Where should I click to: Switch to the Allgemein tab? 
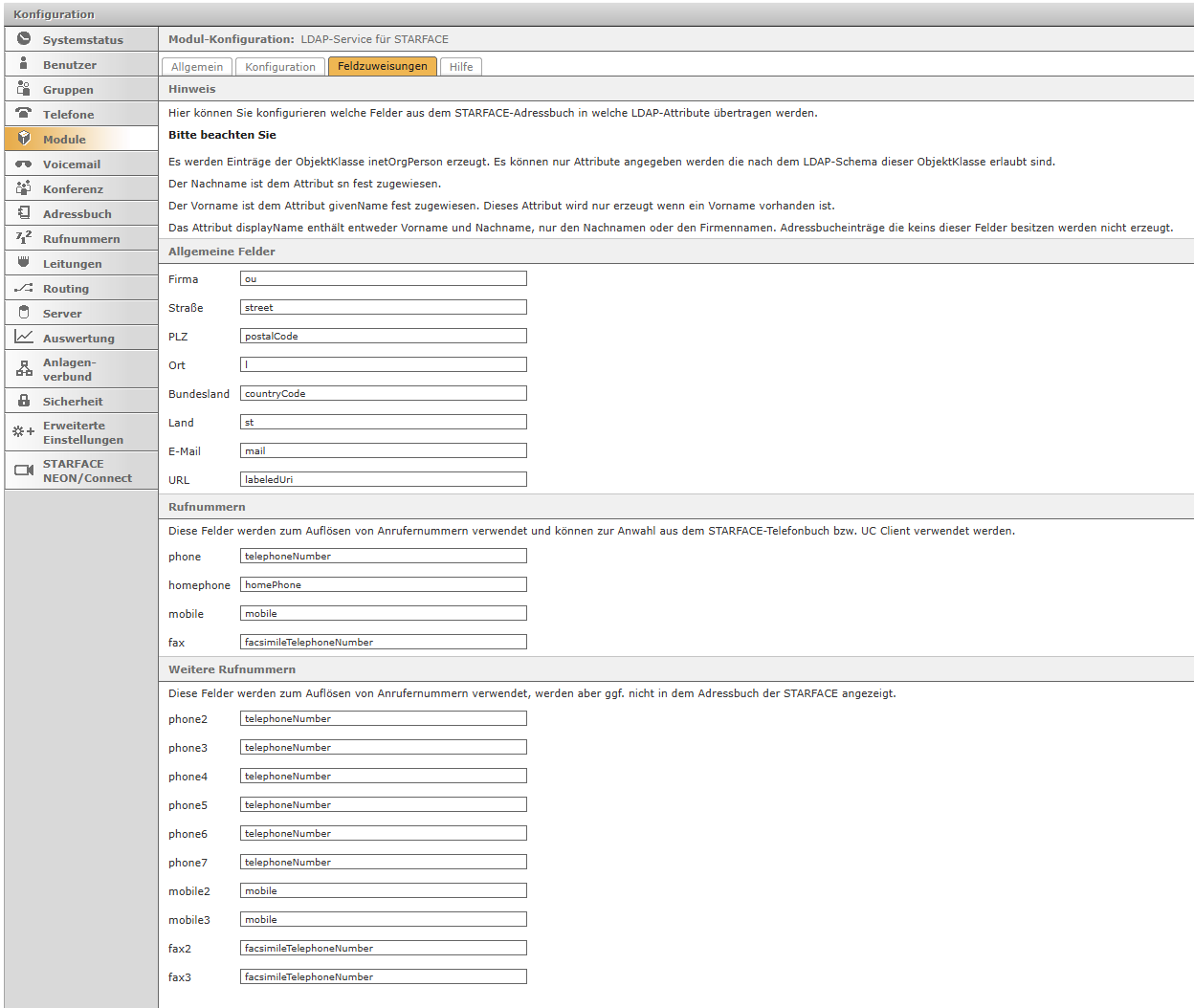197,67
